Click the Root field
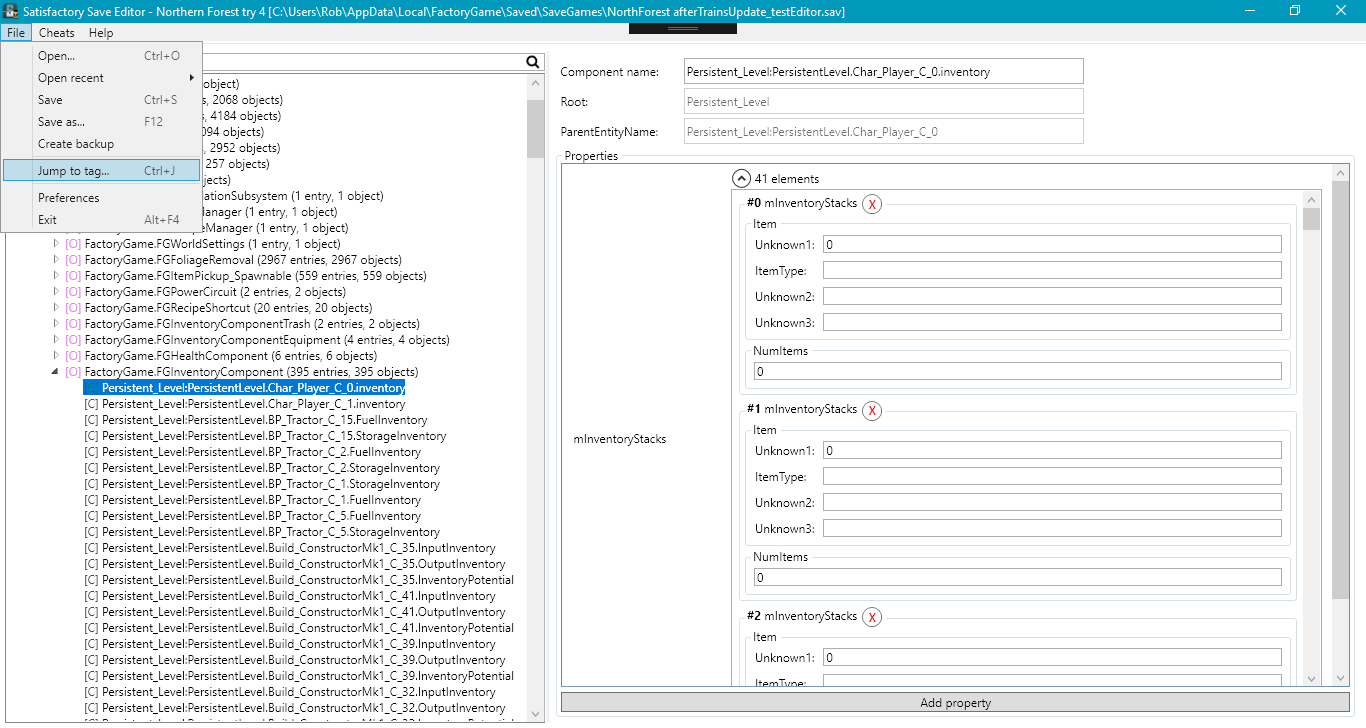 [x=884, y=101]
